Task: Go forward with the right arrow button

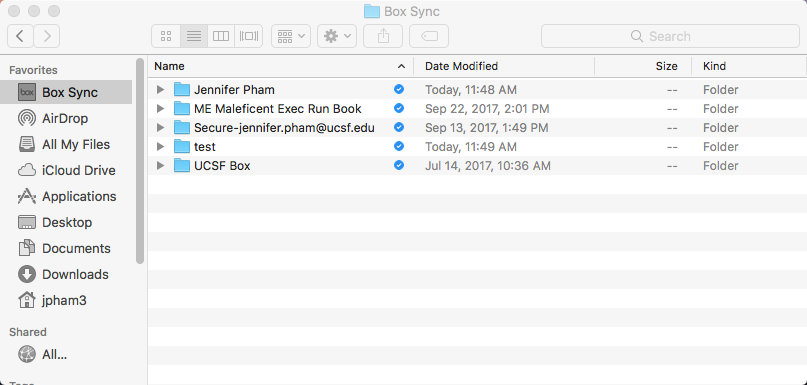Action: click(47, 36)
